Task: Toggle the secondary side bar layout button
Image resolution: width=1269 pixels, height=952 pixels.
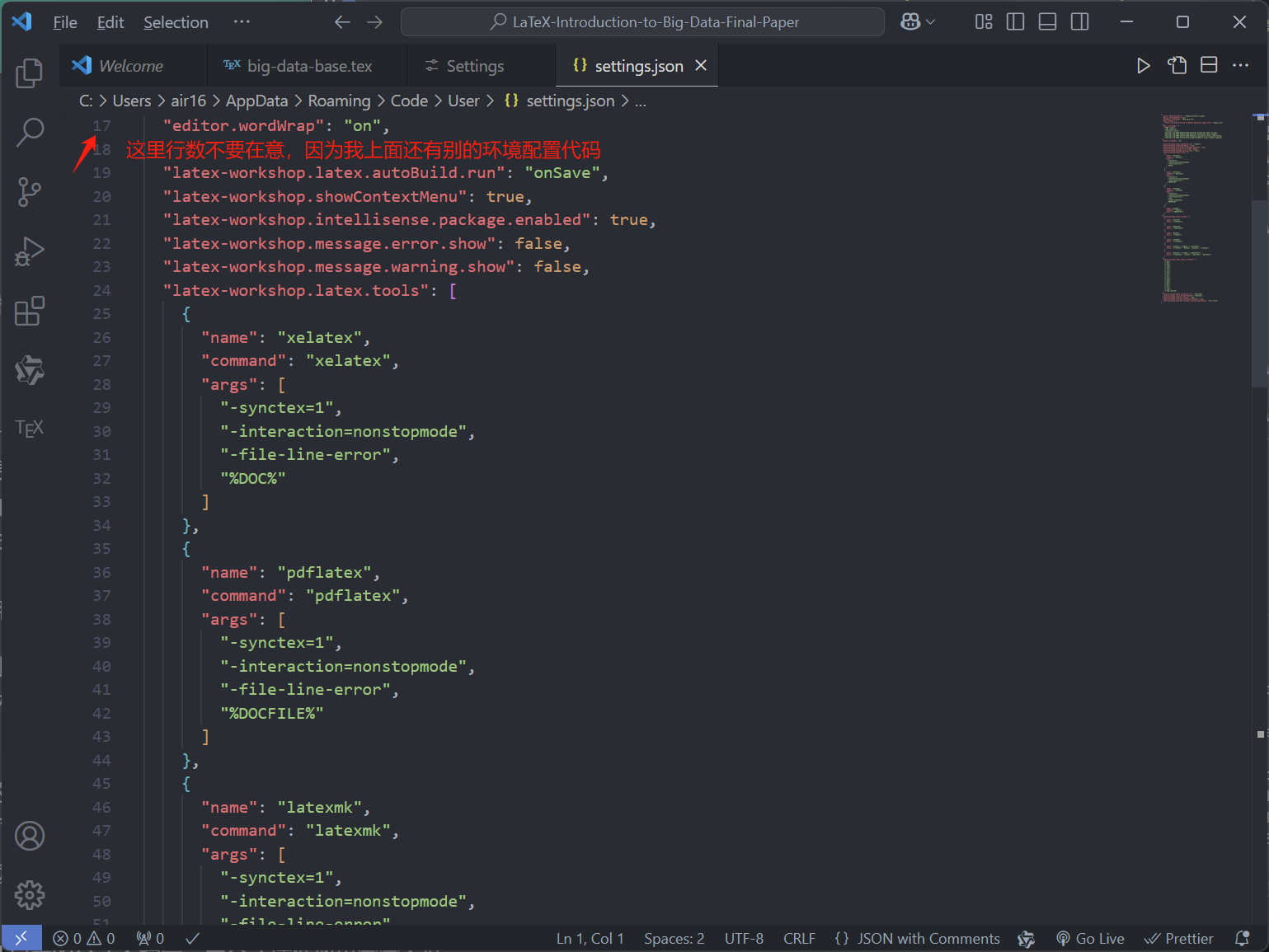Action: (x=1079, y=22)
